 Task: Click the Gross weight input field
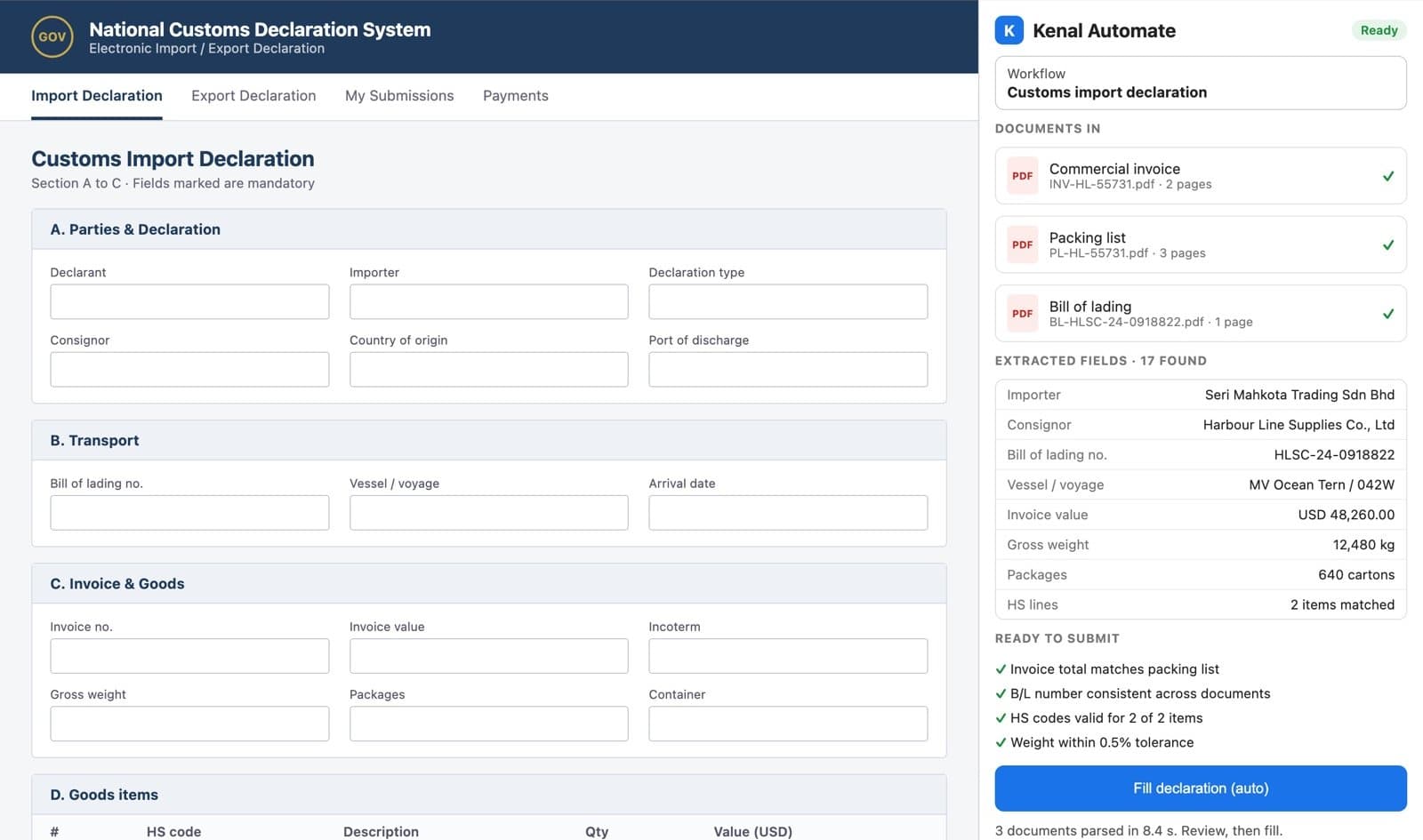tap(189, 724)
